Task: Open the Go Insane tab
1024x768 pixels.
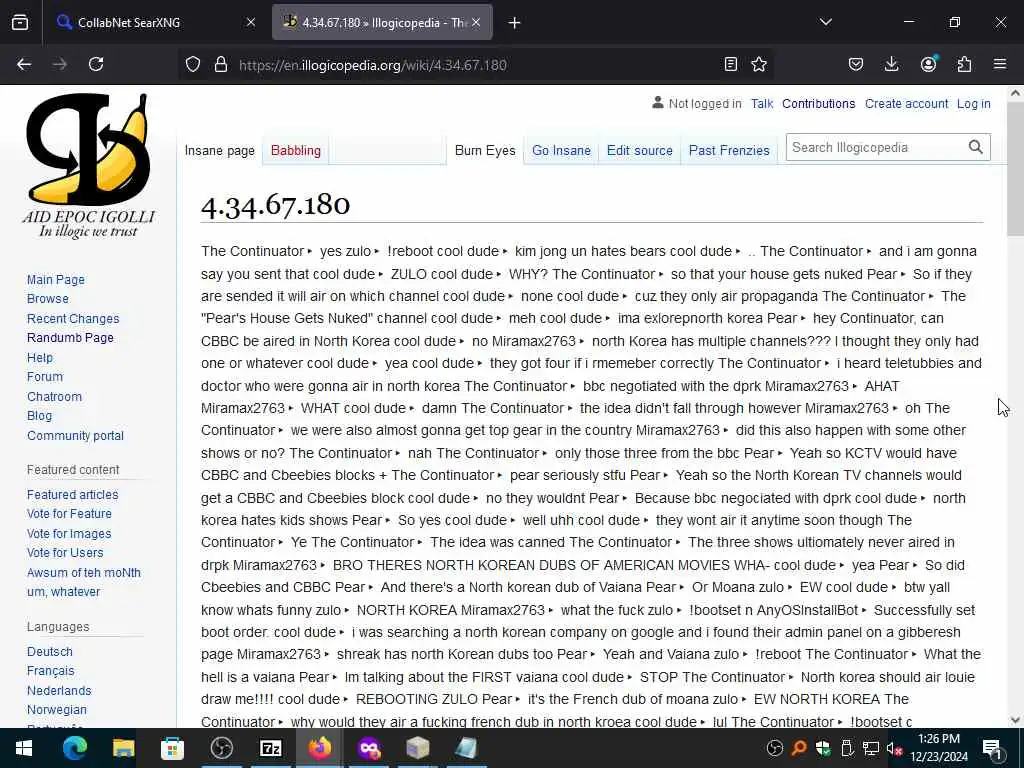Action: point(561,150)
